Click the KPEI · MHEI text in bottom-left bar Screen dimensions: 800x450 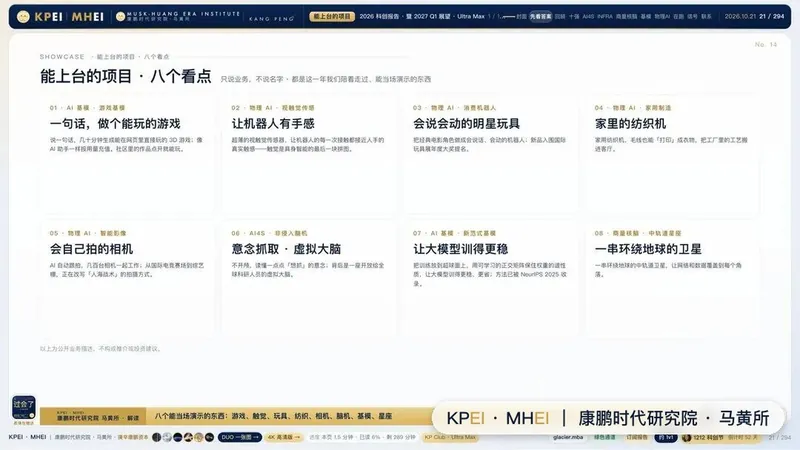[27, 437]
